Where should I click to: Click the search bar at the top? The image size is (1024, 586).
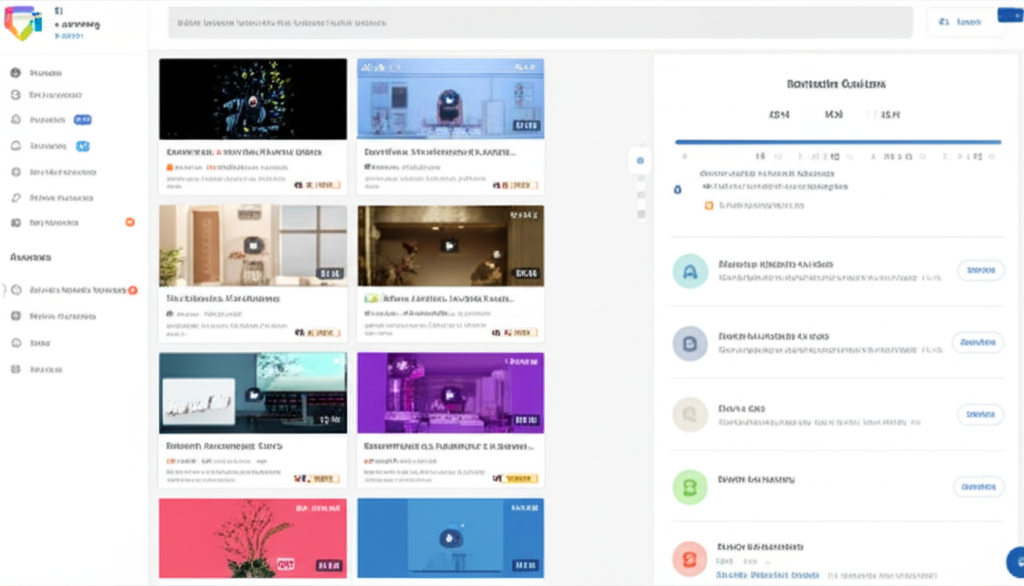pyautogui.click(x=540, y=22)
